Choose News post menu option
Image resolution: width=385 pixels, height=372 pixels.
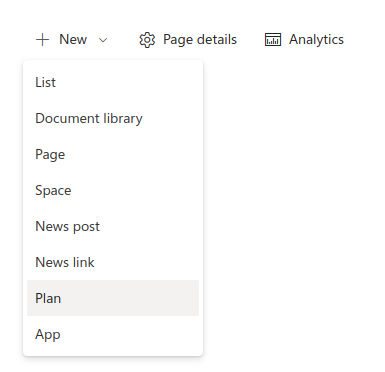[113, 226]
